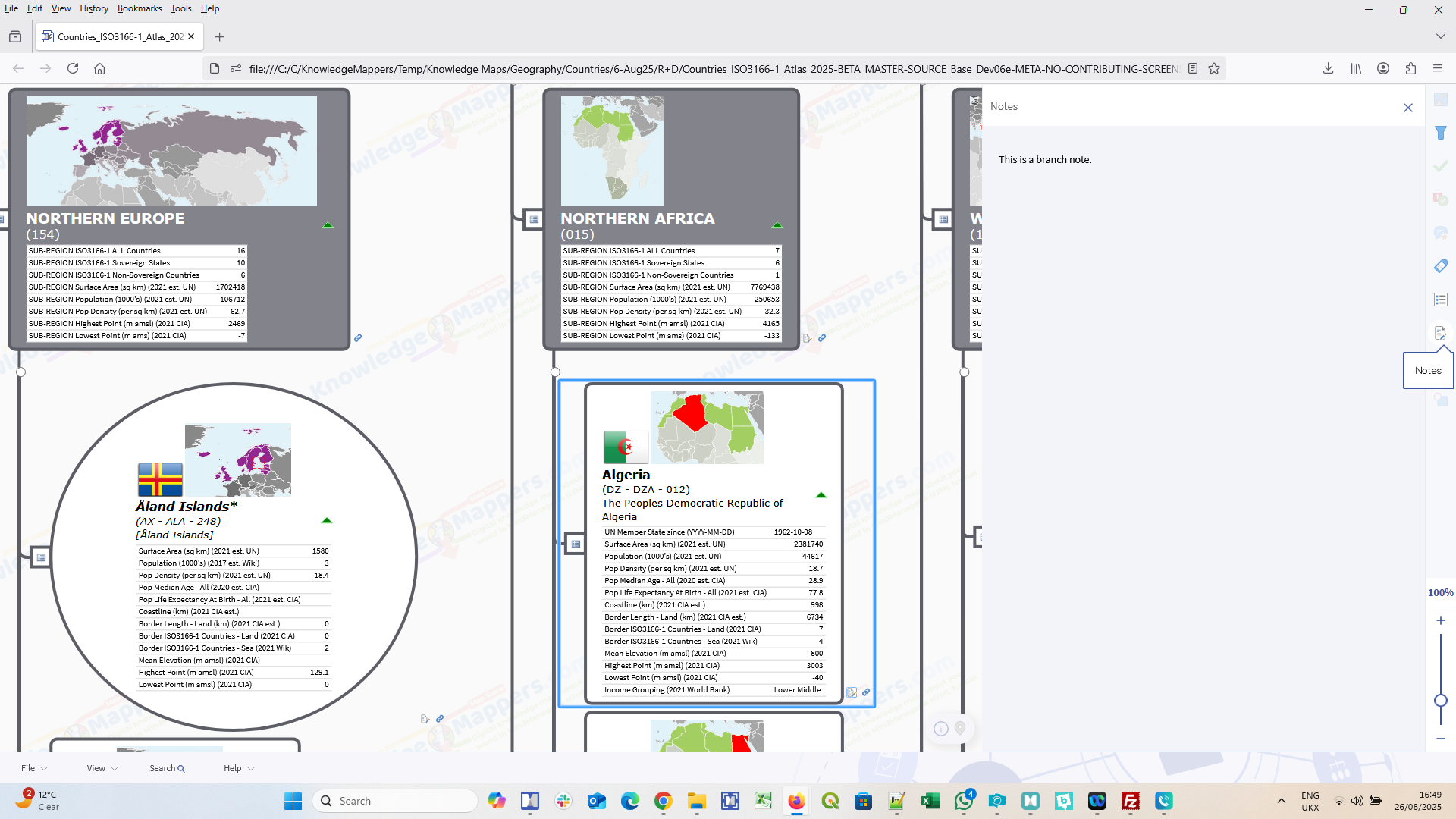Collapse Algeria properties with green triangle
Screen dimensions: 1456x819
(821, 495)
